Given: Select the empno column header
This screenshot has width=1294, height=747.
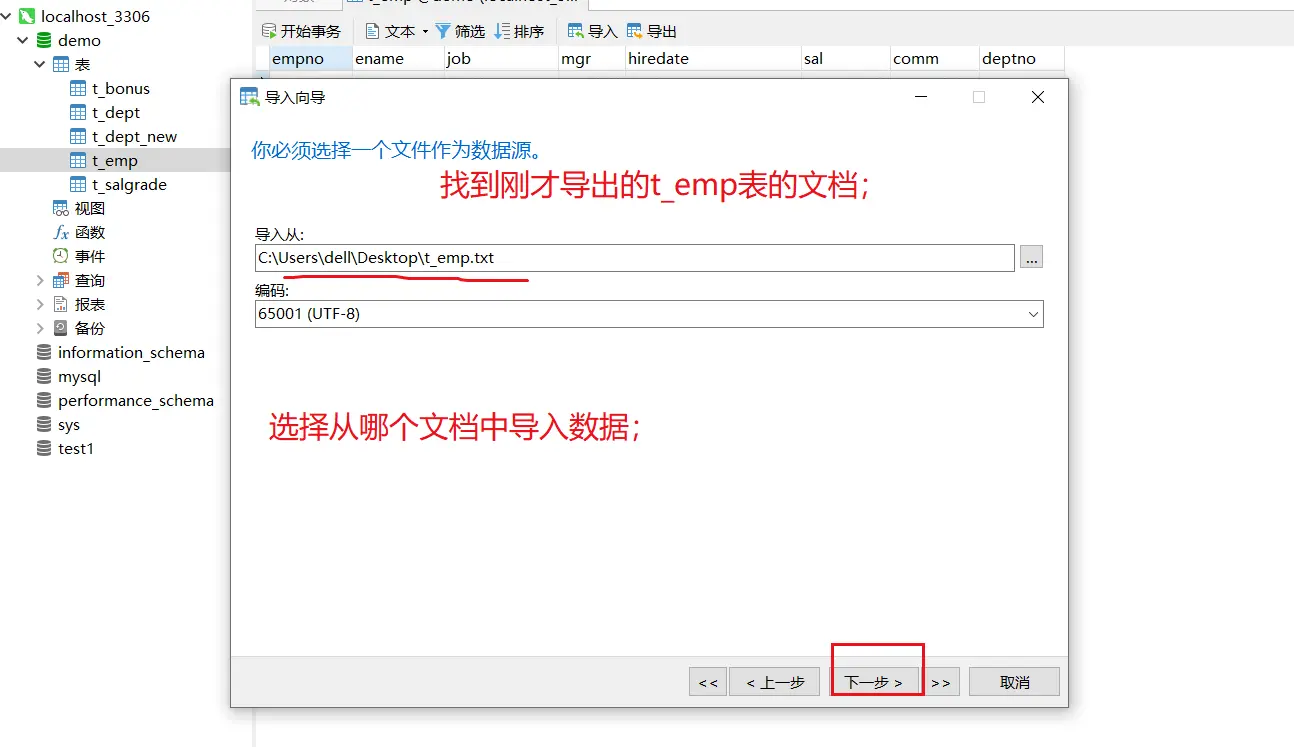Looking at the screenshot, I should (311, 59).
